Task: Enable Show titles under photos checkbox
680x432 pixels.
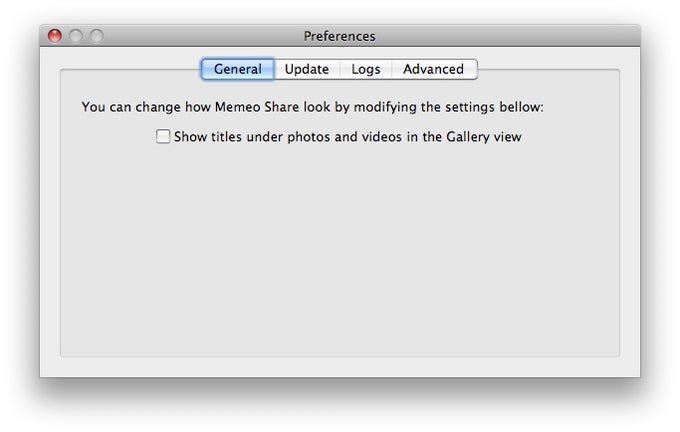Action: (163, 137)
